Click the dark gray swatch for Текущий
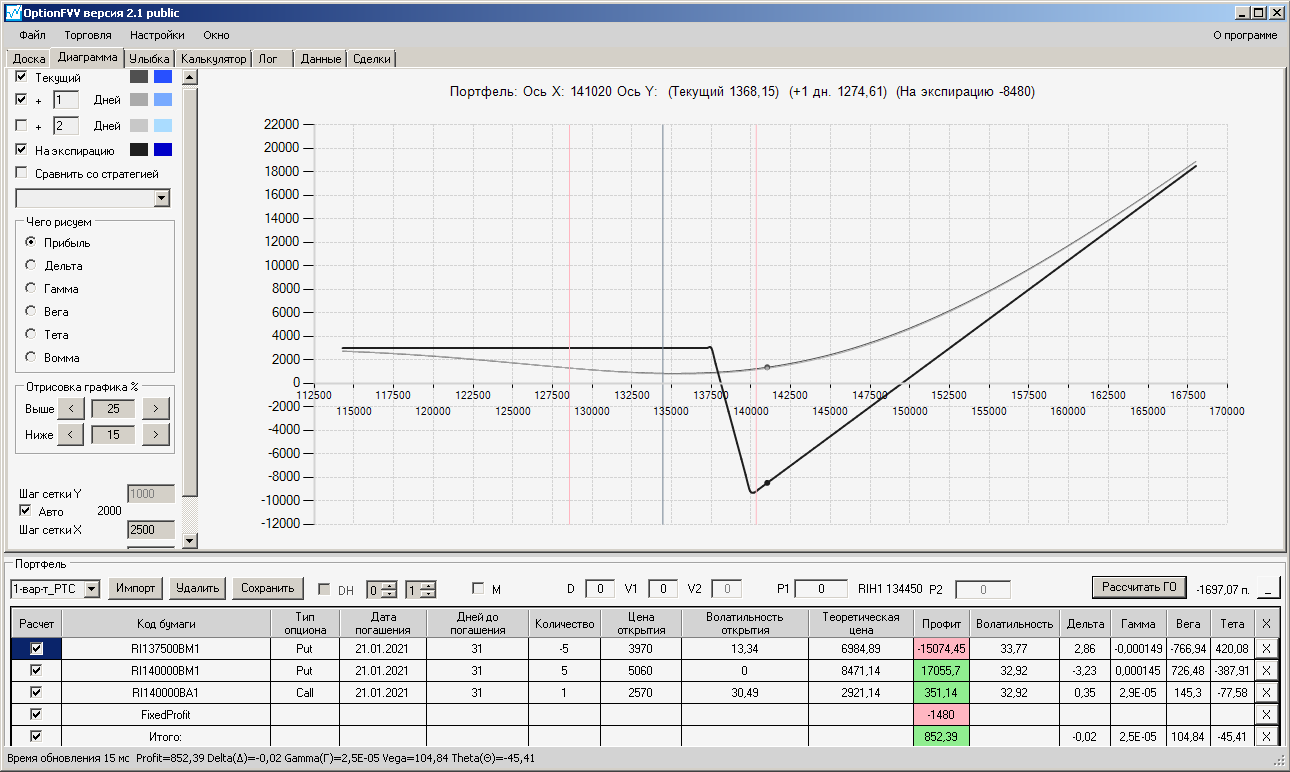 pyautogui.click(x=139, y=77)
